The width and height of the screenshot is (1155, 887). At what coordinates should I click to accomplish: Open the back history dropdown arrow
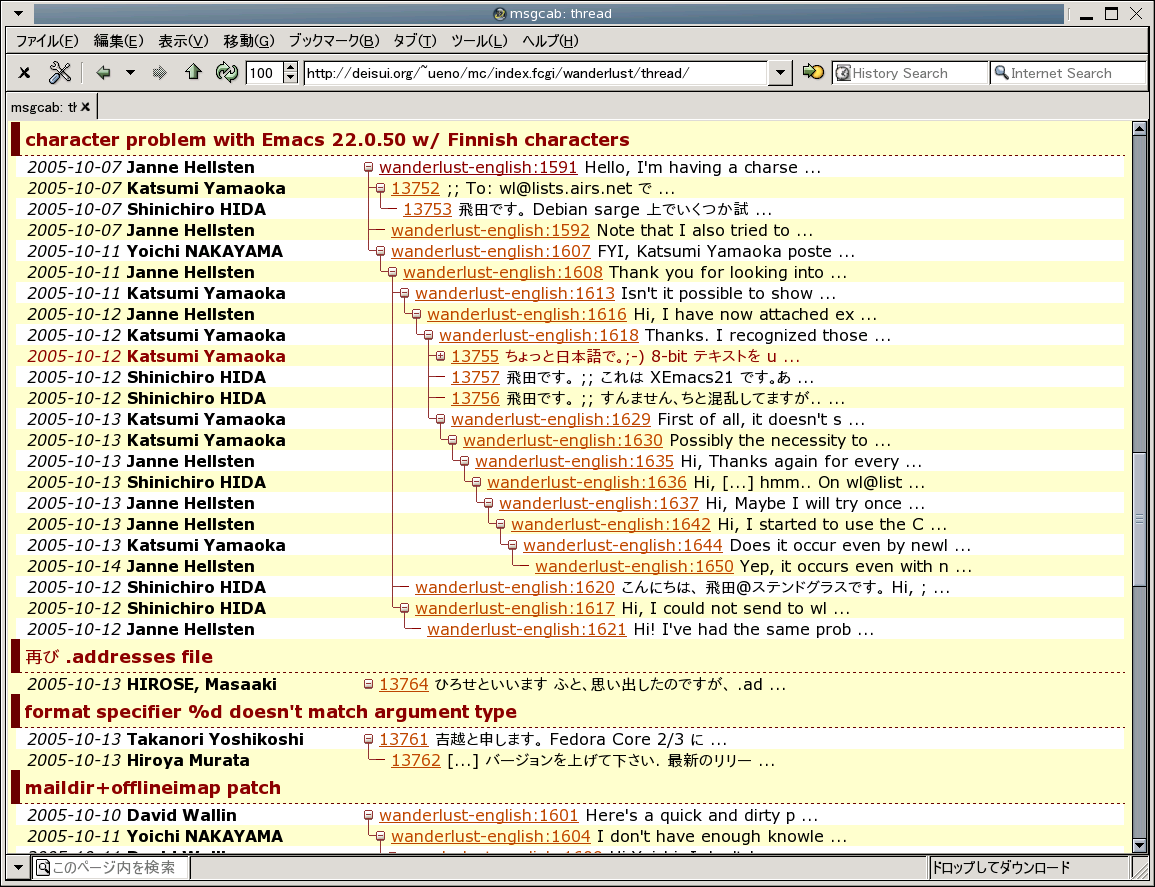[x=130, y=73]
